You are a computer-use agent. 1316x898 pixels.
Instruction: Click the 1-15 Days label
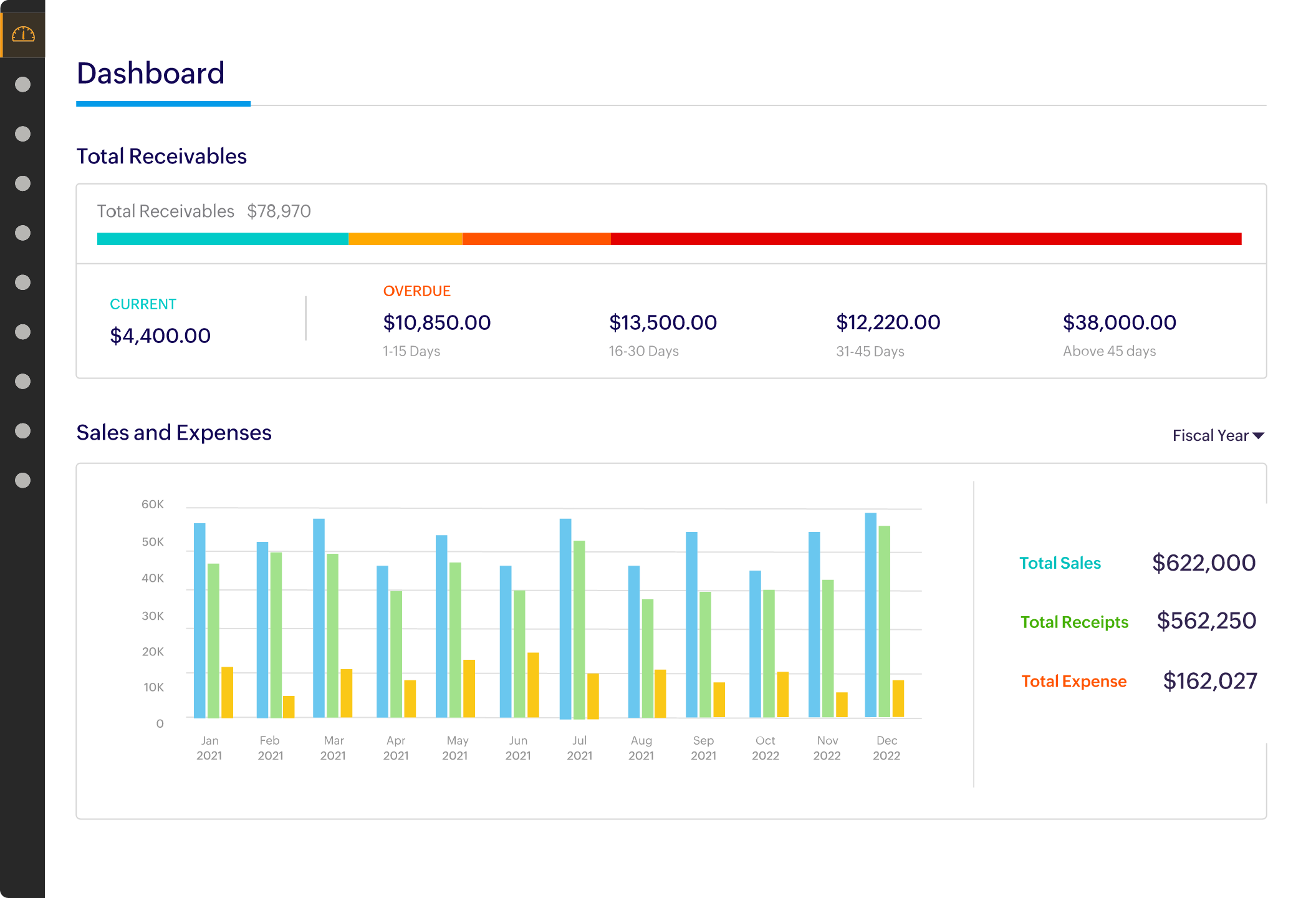(x=411, y=351)
